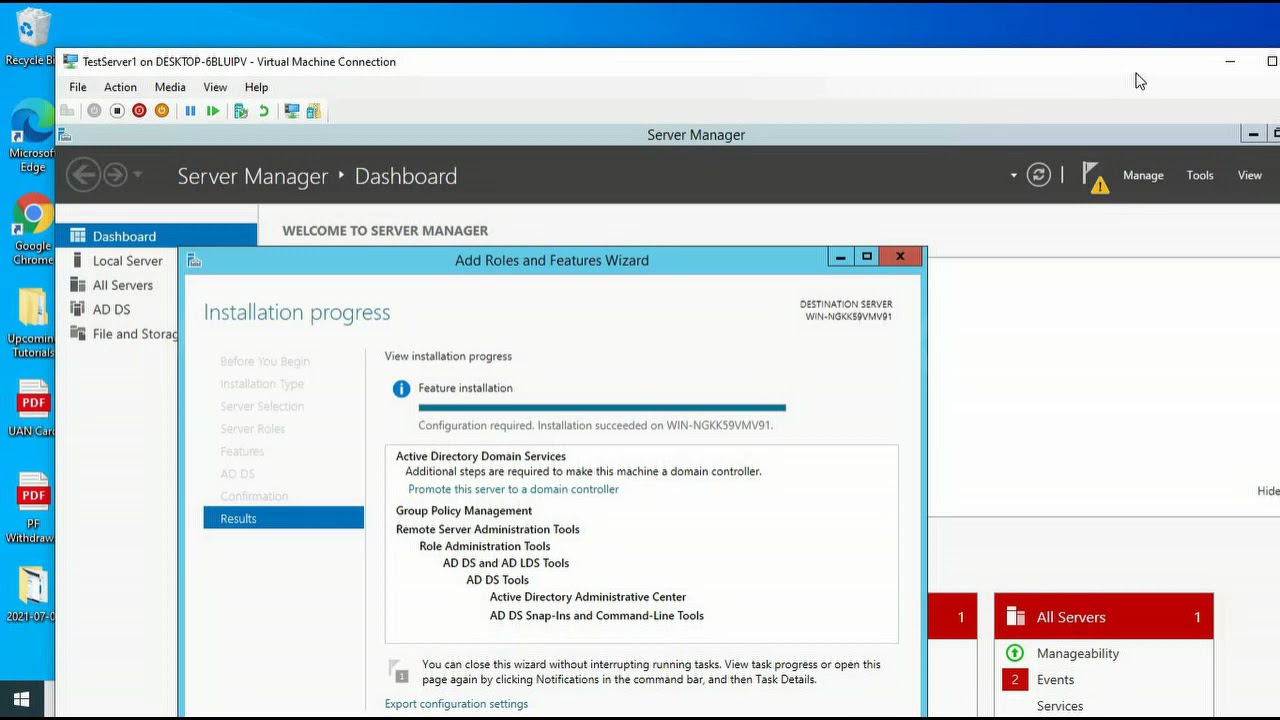Click the DESTINATION SERVER name text
This screenshot has height=720, width=1280.
click(849, 317)
